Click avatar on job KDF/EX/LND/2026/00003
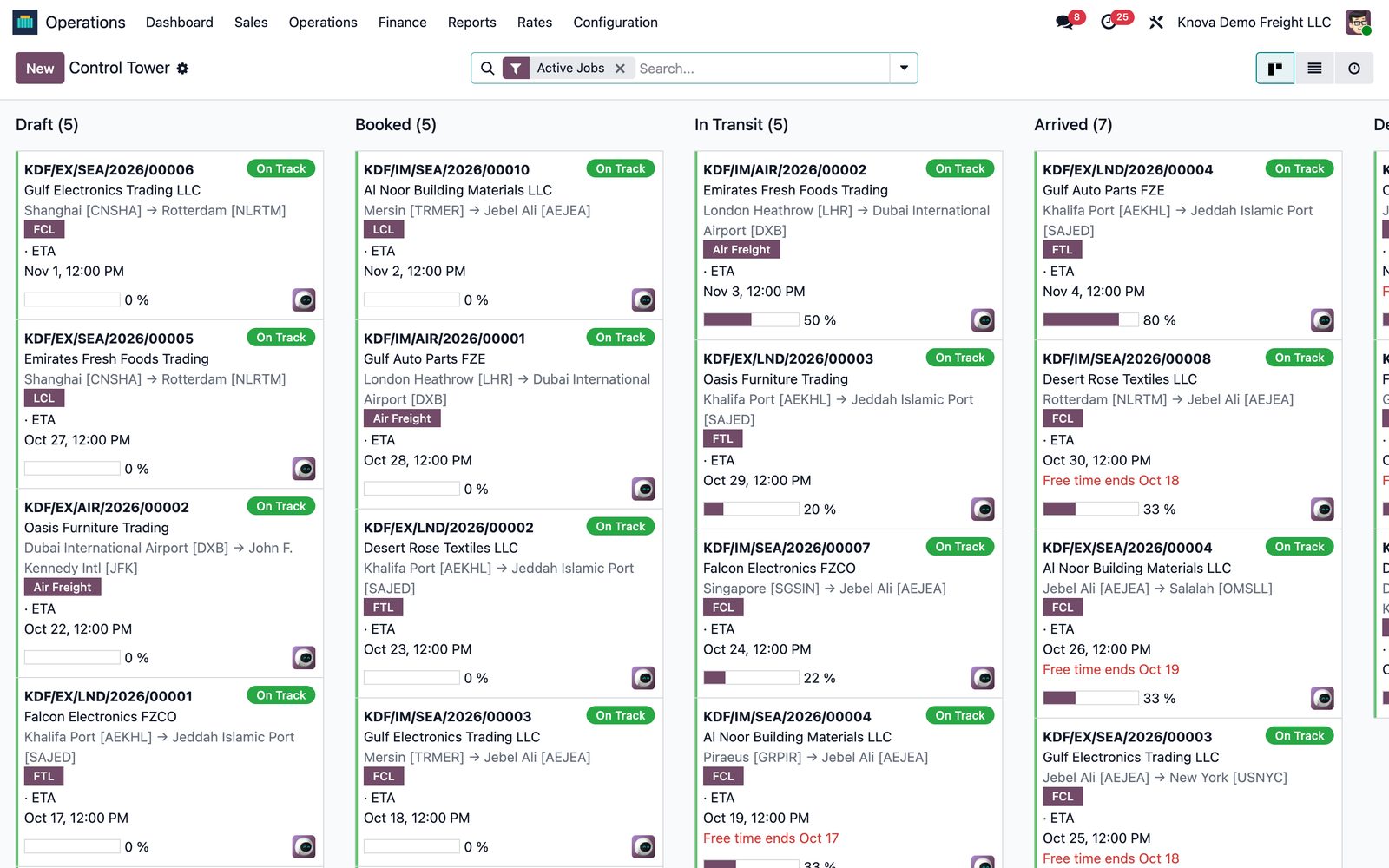 pos(983,510)
